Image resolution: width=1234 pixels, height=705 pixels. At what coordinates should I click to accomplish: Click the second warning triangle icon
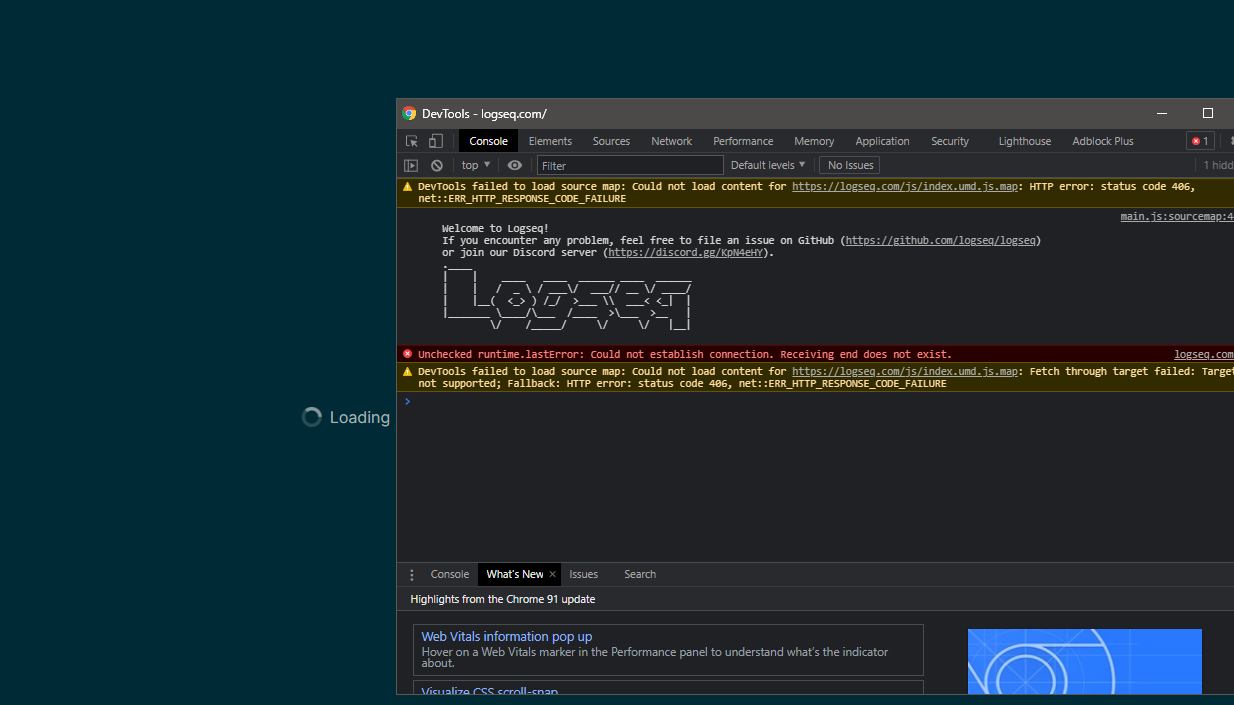click(x=407, y=371)
